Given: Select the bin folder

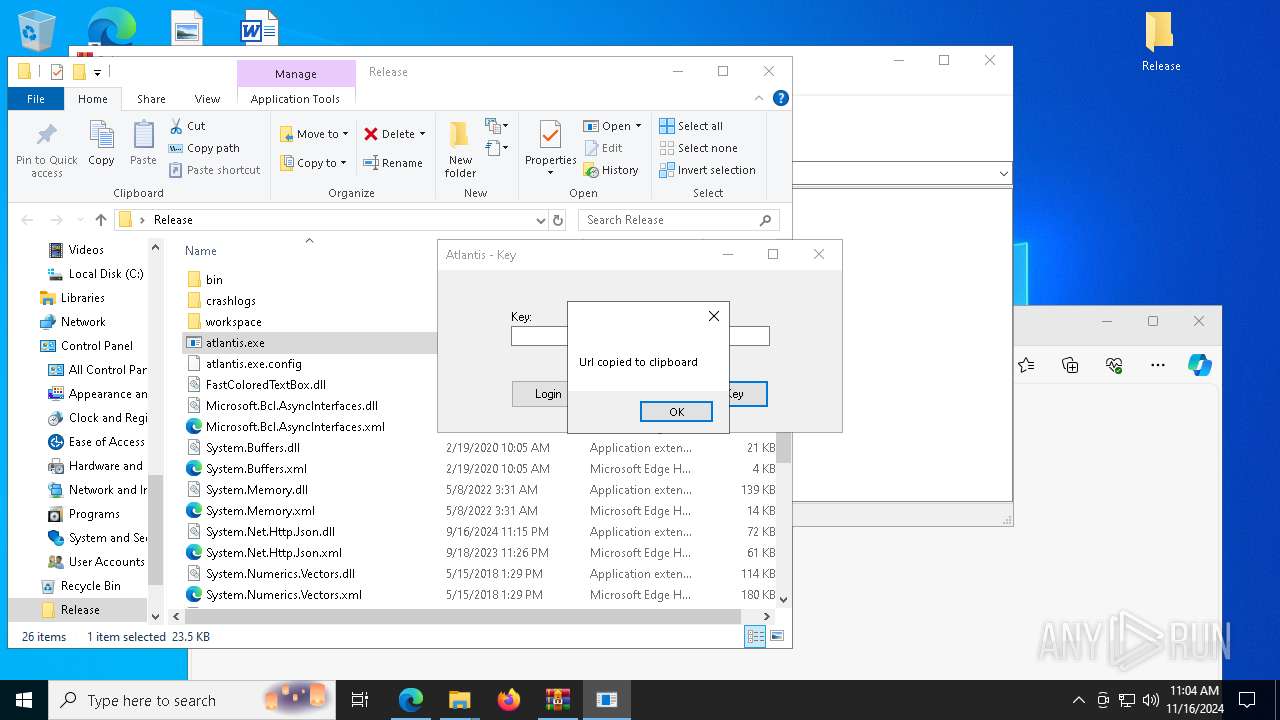Looking at the screenshot, I should pos(214,280).
